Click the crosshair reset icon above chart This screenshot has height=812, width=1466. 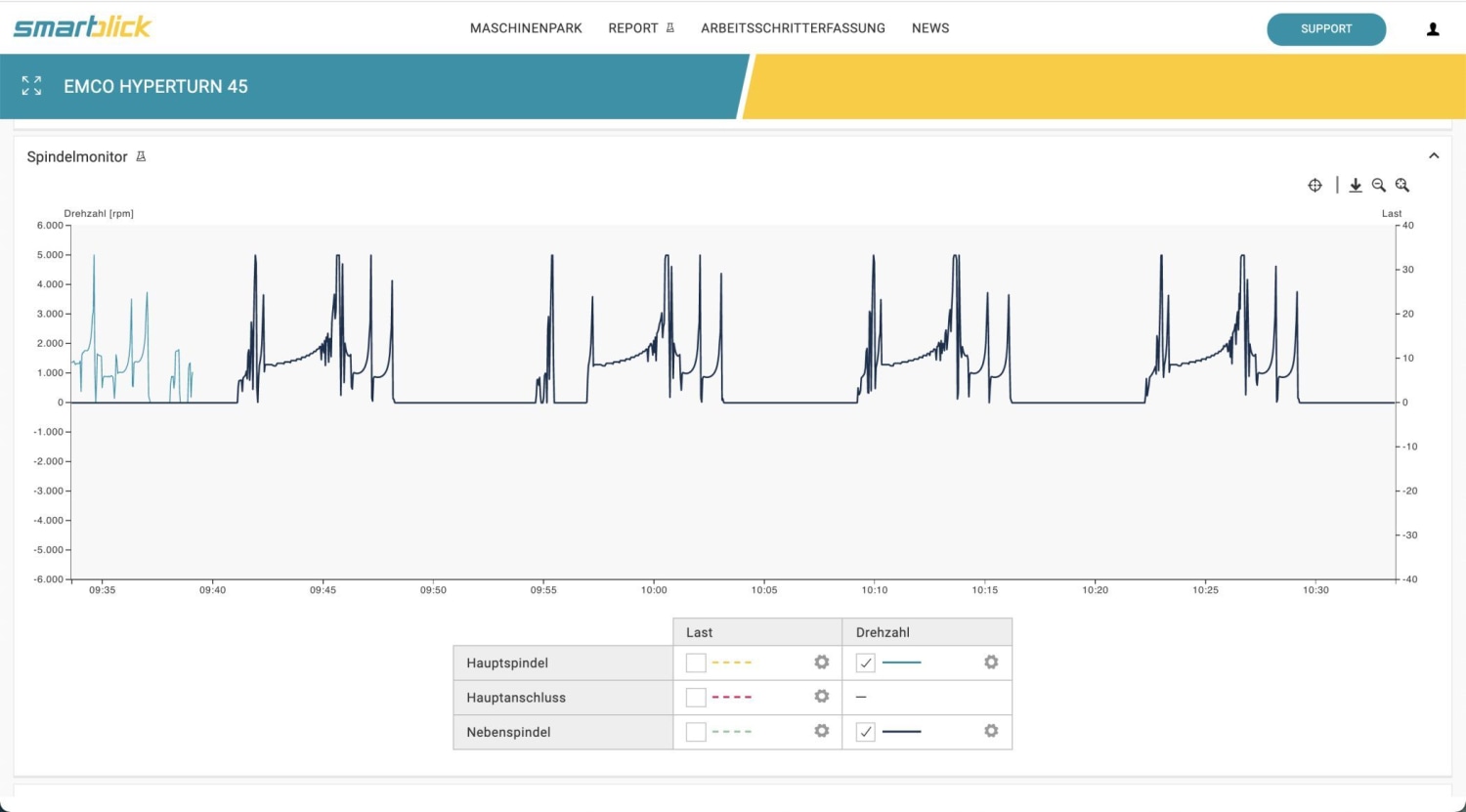pos(1315,186)
